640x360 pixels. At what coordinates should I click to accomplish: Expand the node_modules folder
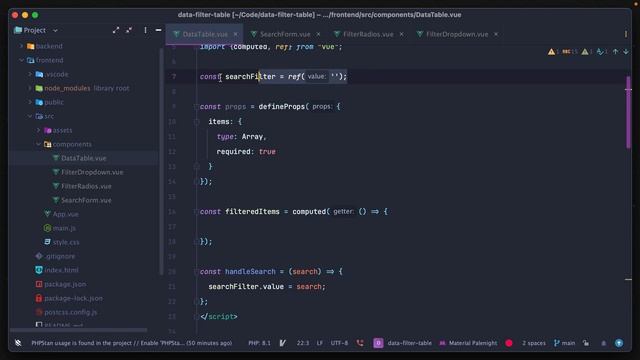pyautogui.click(x=30, y=88)
